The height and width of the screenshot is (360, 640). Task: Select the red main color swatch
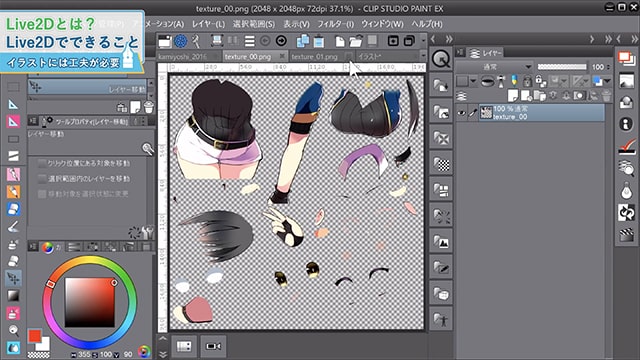click(x=35, y=337)
